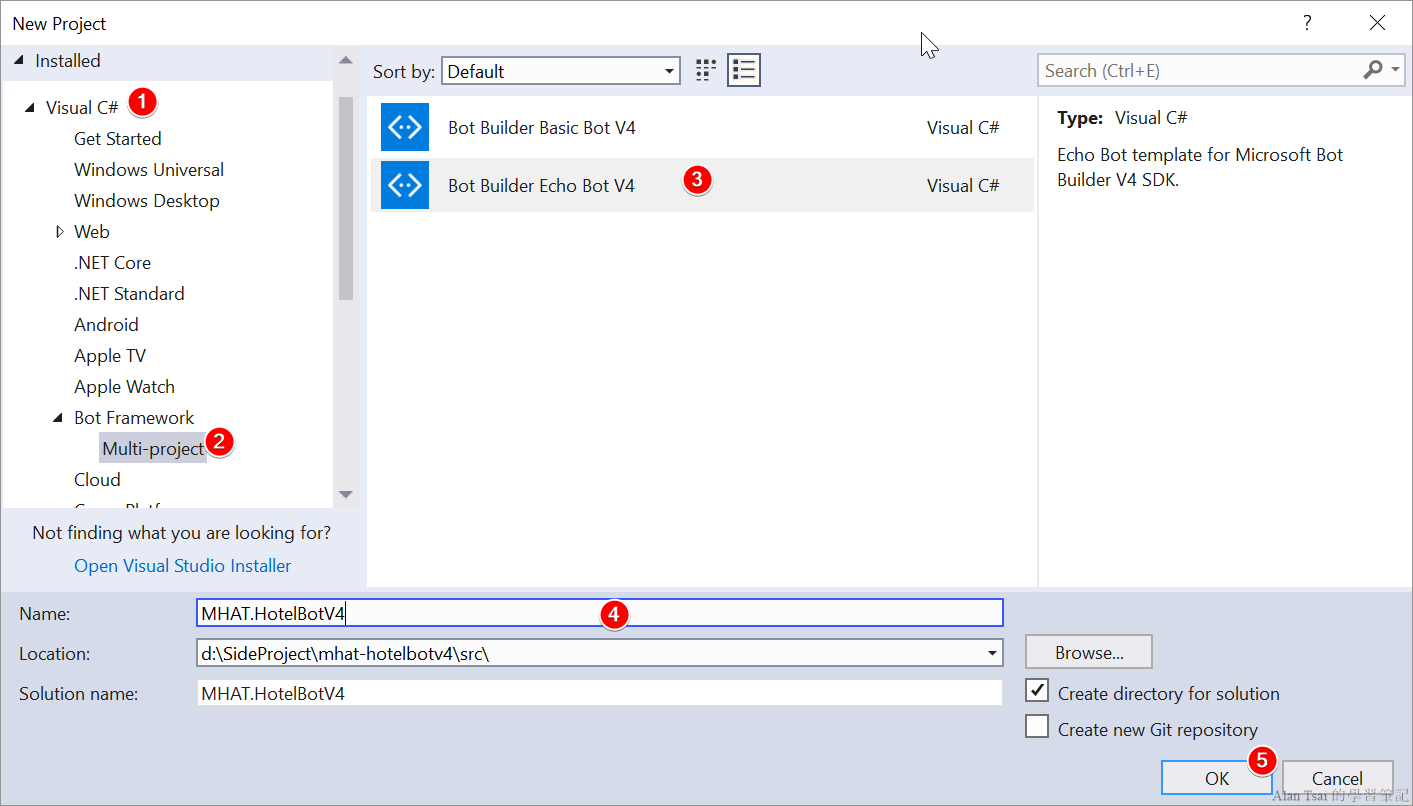Switch to medium icons list view
The height and width of the screenshot is (806, 1413).
(x=744, y=70)
